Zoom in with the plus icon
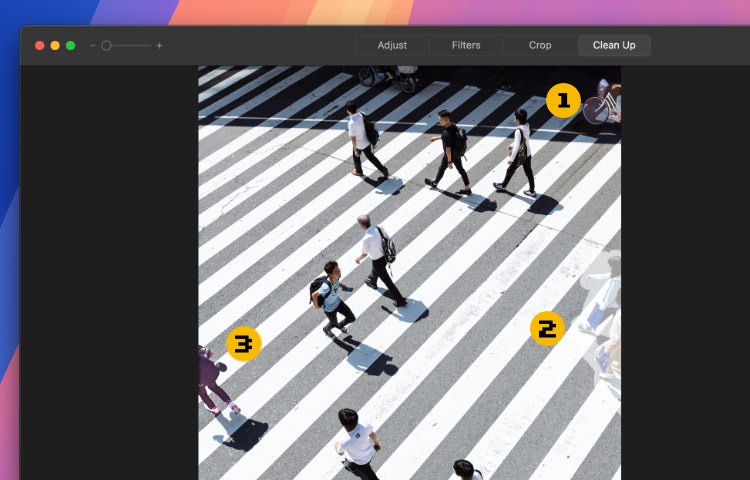Screen dimensions: 750x480 (x=159, y=45)
